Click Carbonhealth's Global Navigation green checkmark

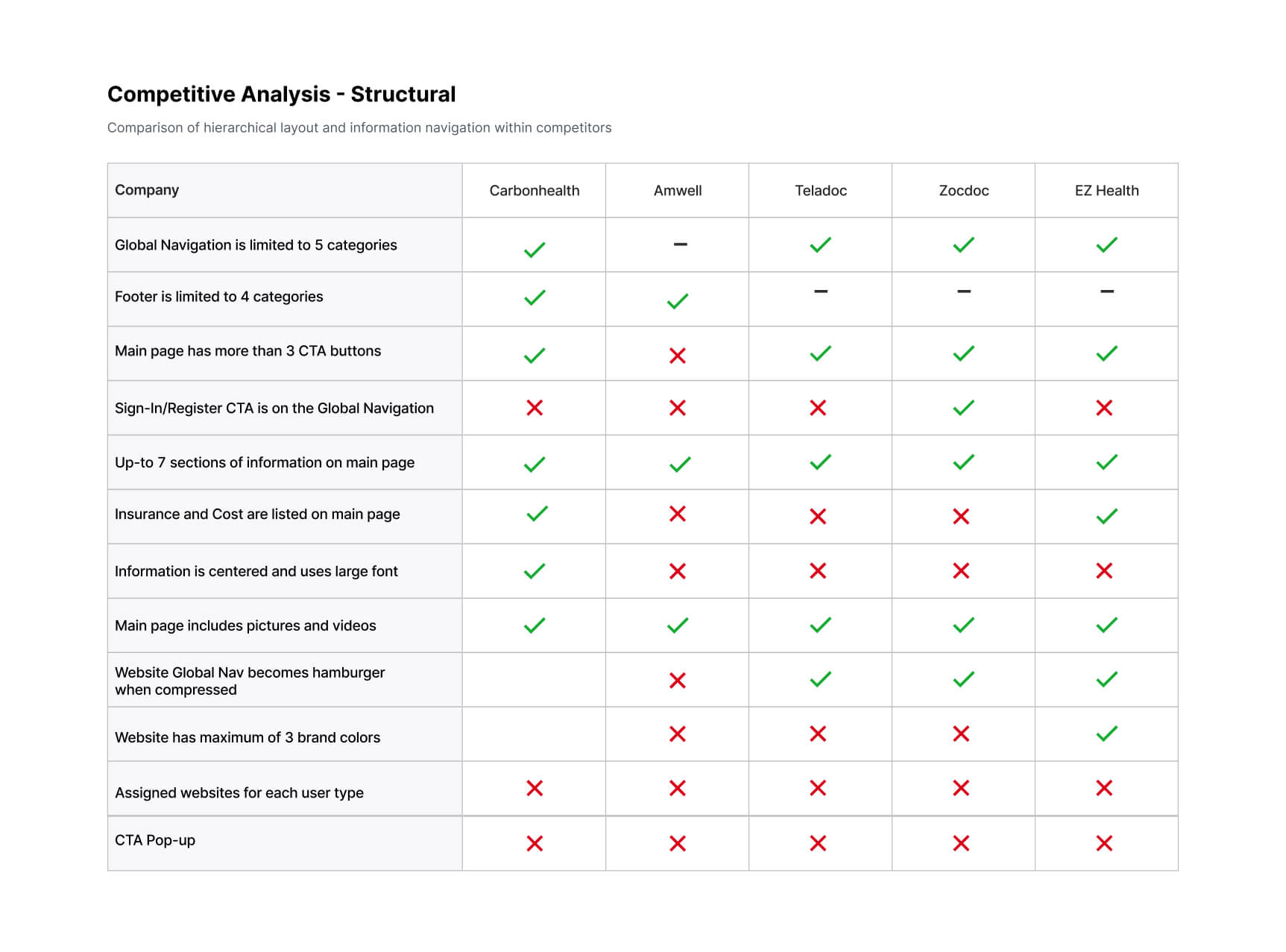tap(534, 250)
